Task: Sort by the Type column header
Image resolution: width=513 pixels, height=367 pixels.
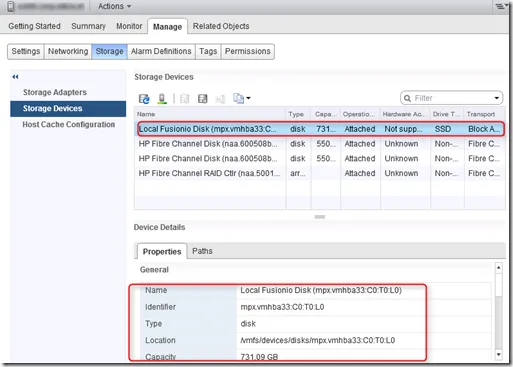Action: [x=298, y=114]
